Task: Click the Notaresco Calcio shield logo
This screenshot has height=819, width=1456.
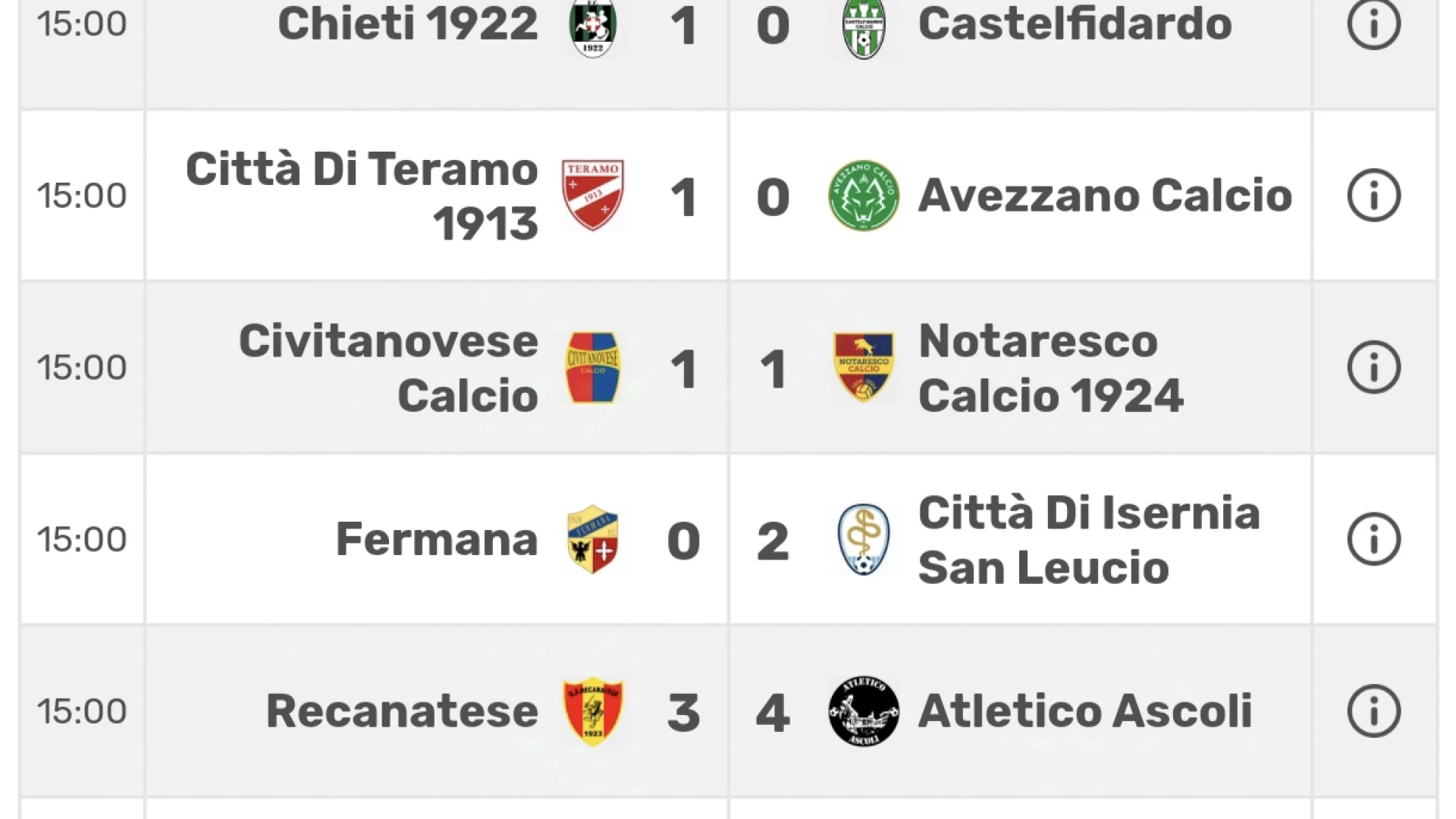Action: click(864, 368)
